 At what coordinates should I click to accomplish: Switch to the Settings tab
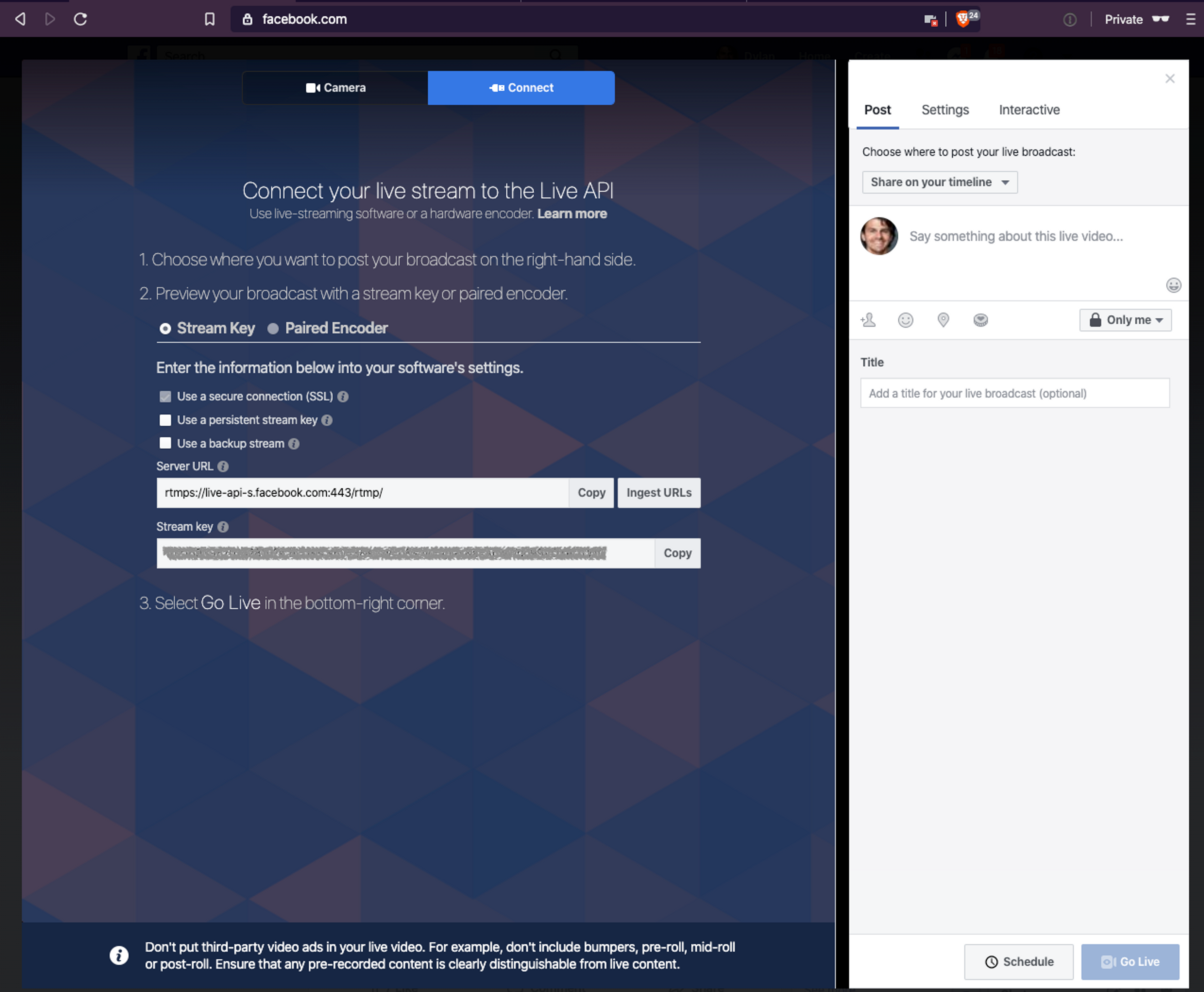(944, 110)
